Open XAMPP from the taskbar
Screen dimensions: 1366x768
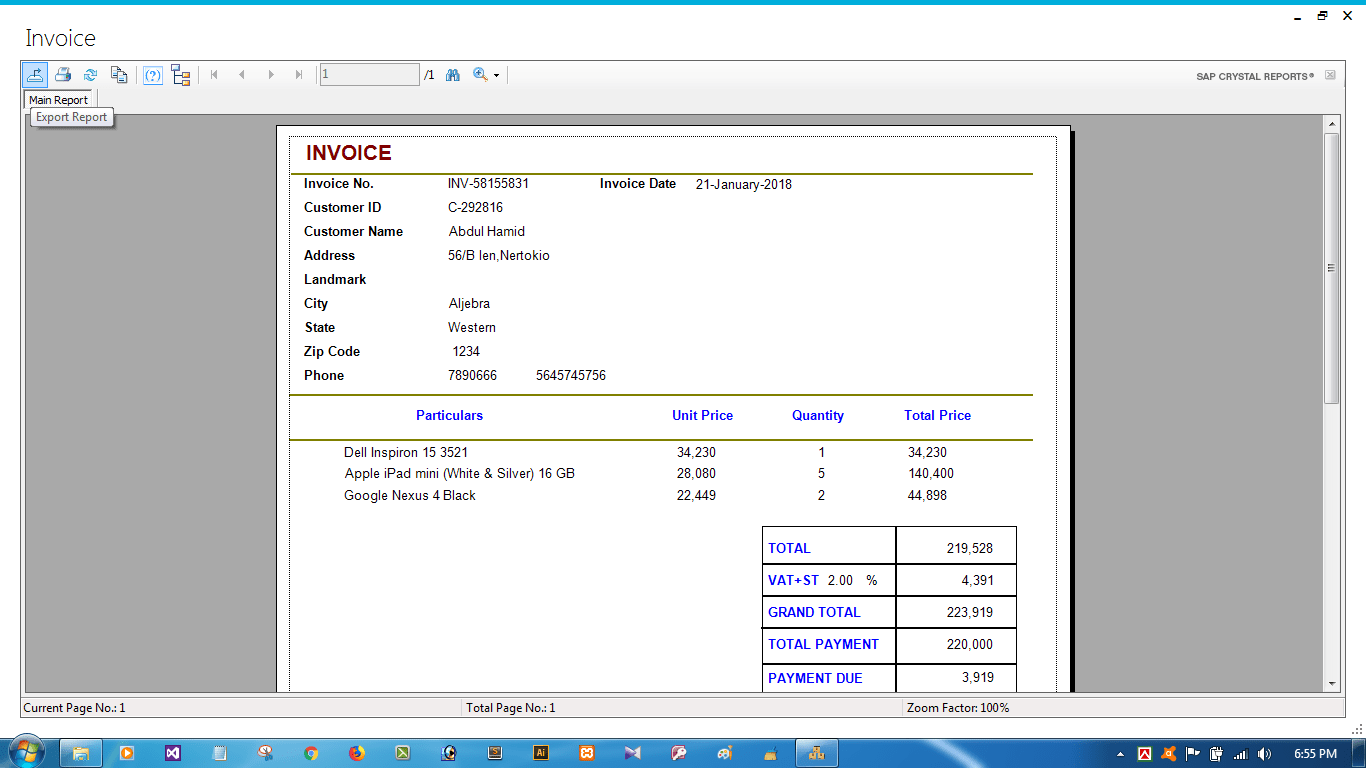[587, 753]
